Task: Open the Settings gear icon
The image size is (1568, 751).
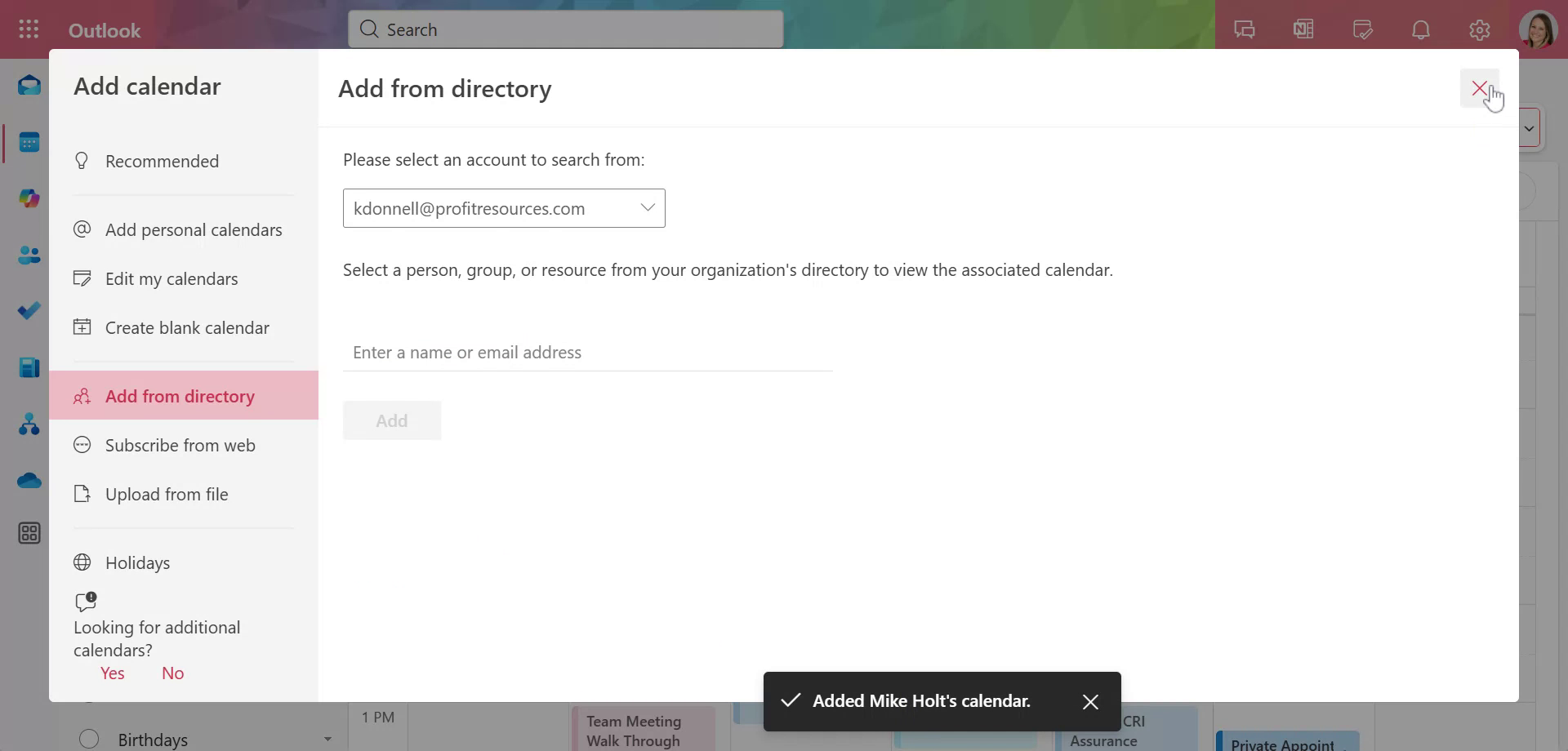Action: [1480, 30]
